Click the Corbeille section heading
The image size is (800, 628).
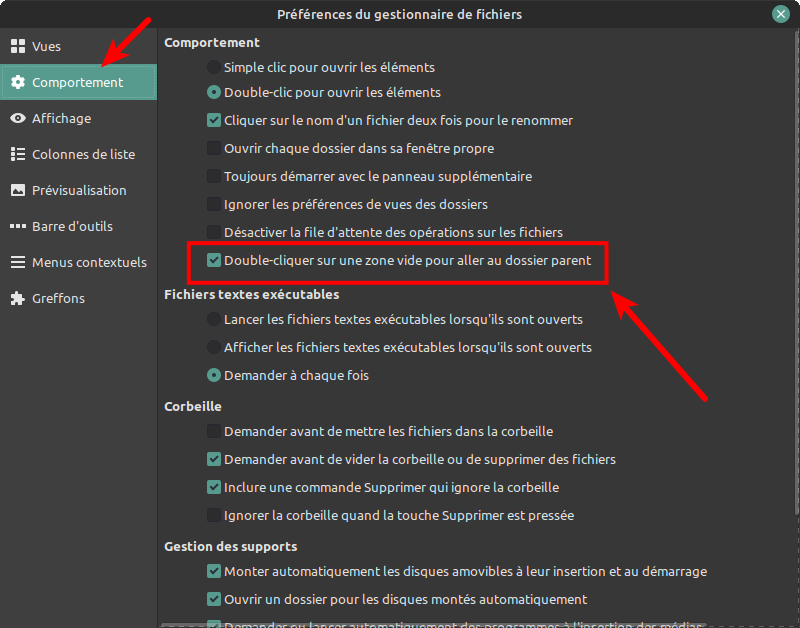coord(193,407)
